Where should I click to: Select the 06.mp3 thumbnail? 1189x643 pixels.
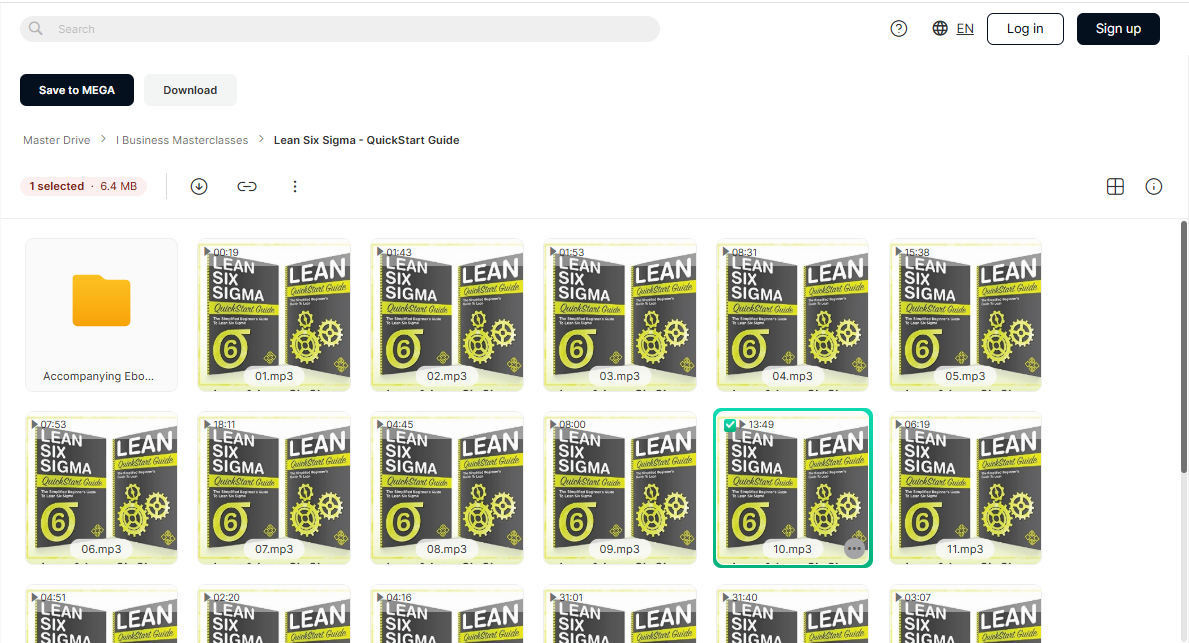pyautogui.click(x=102, y=488)
